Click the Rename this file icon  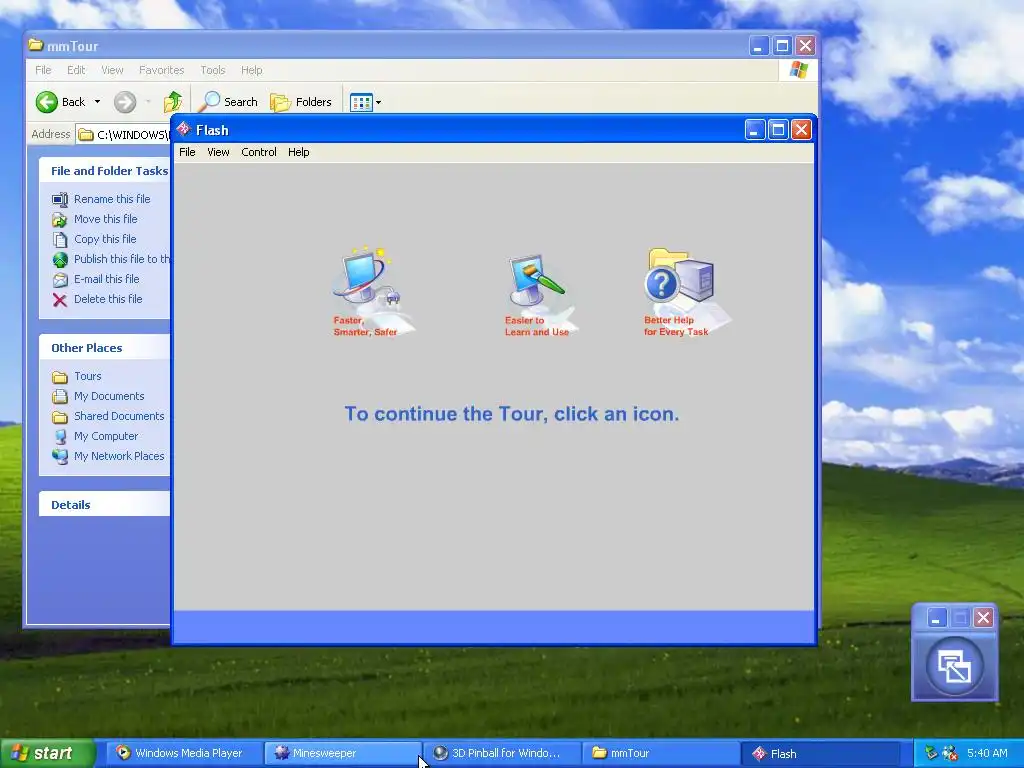tap(59, 199)
